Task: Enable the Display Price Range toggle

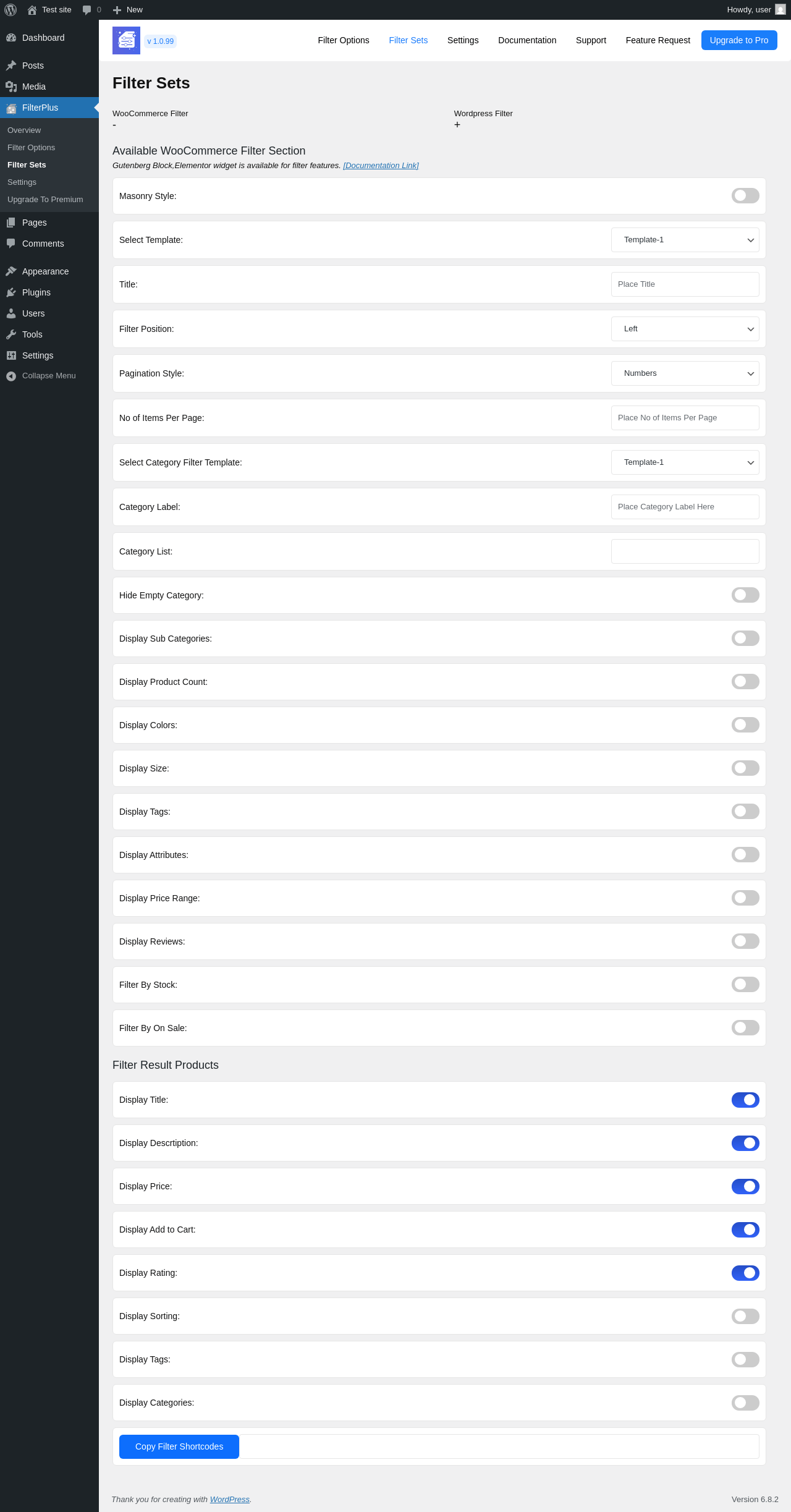Action: (x=745, y=898)
